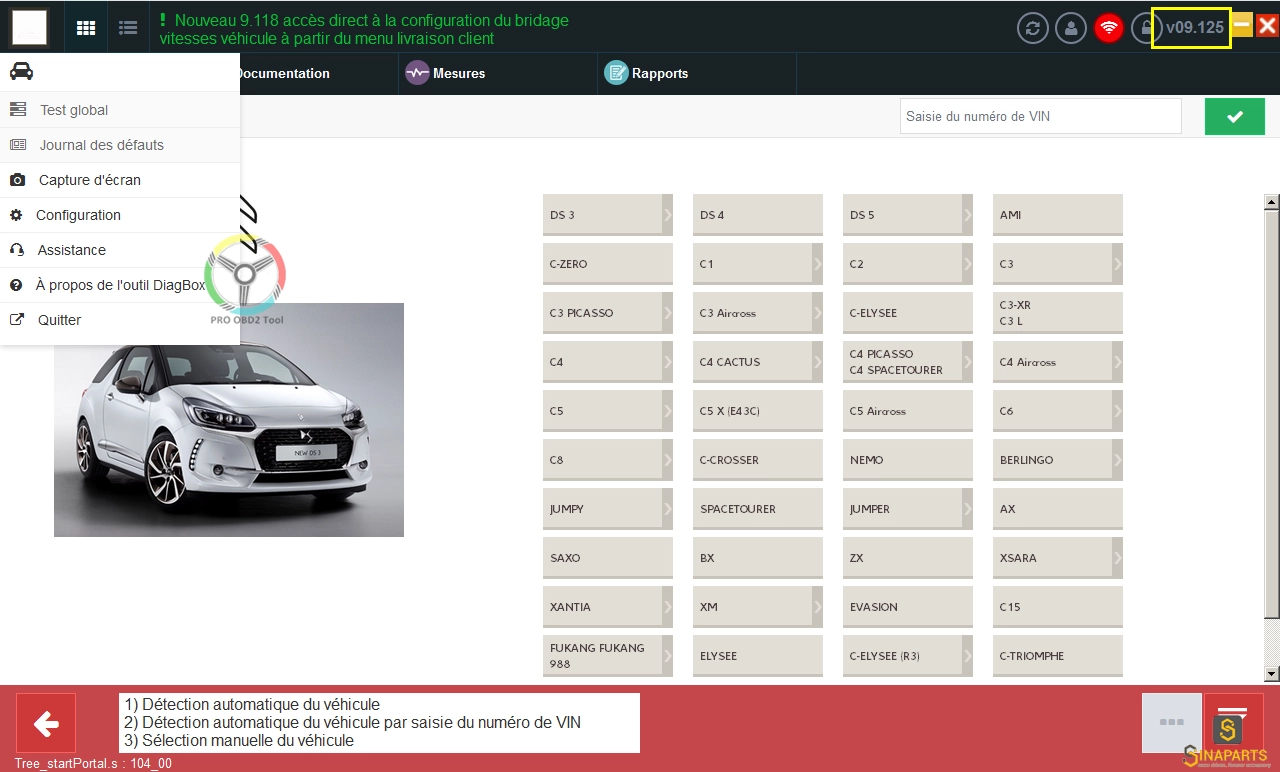Switch to the Mesures tab
This screenshot has height=772, width=1280.
coord(498,74)
